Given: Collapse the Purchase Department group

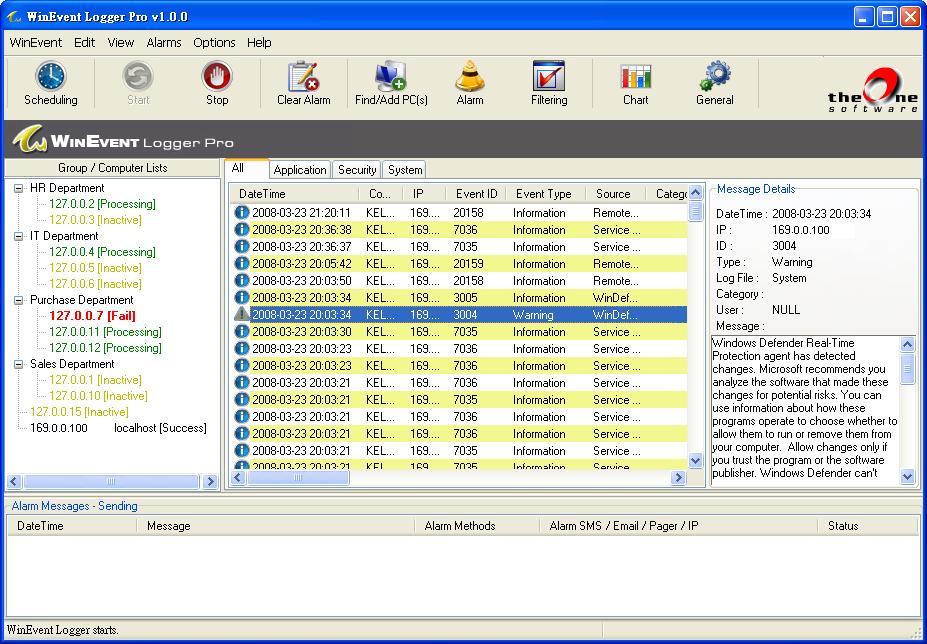Looking at the screenshot, I should 19,300.
